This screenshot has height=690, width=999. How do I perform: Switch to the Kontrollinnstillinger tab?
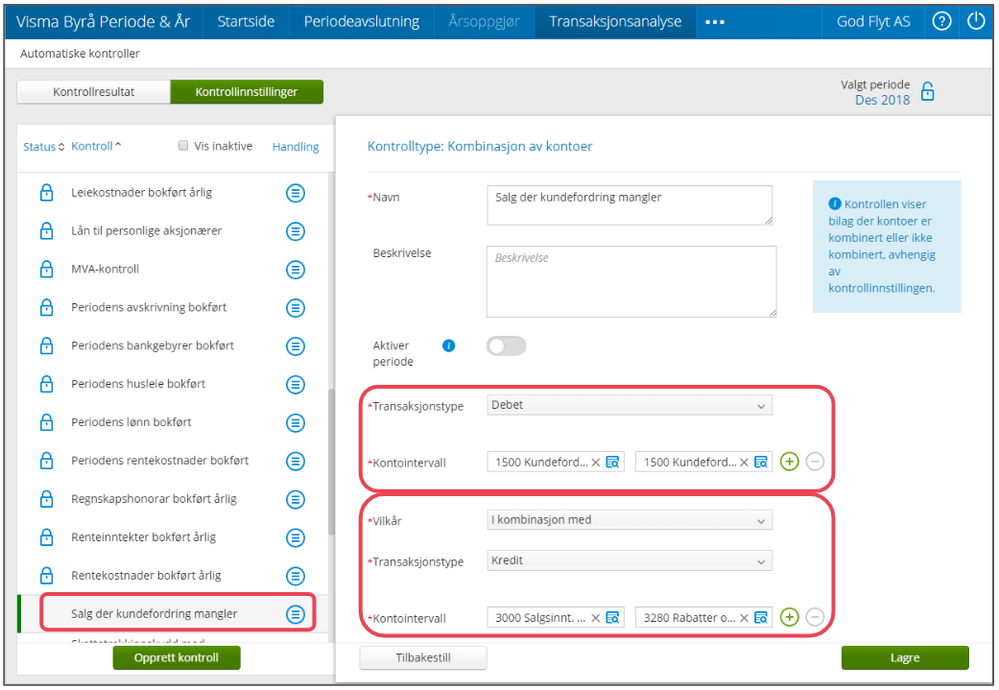pyautogui.click(x=247, y=92)
